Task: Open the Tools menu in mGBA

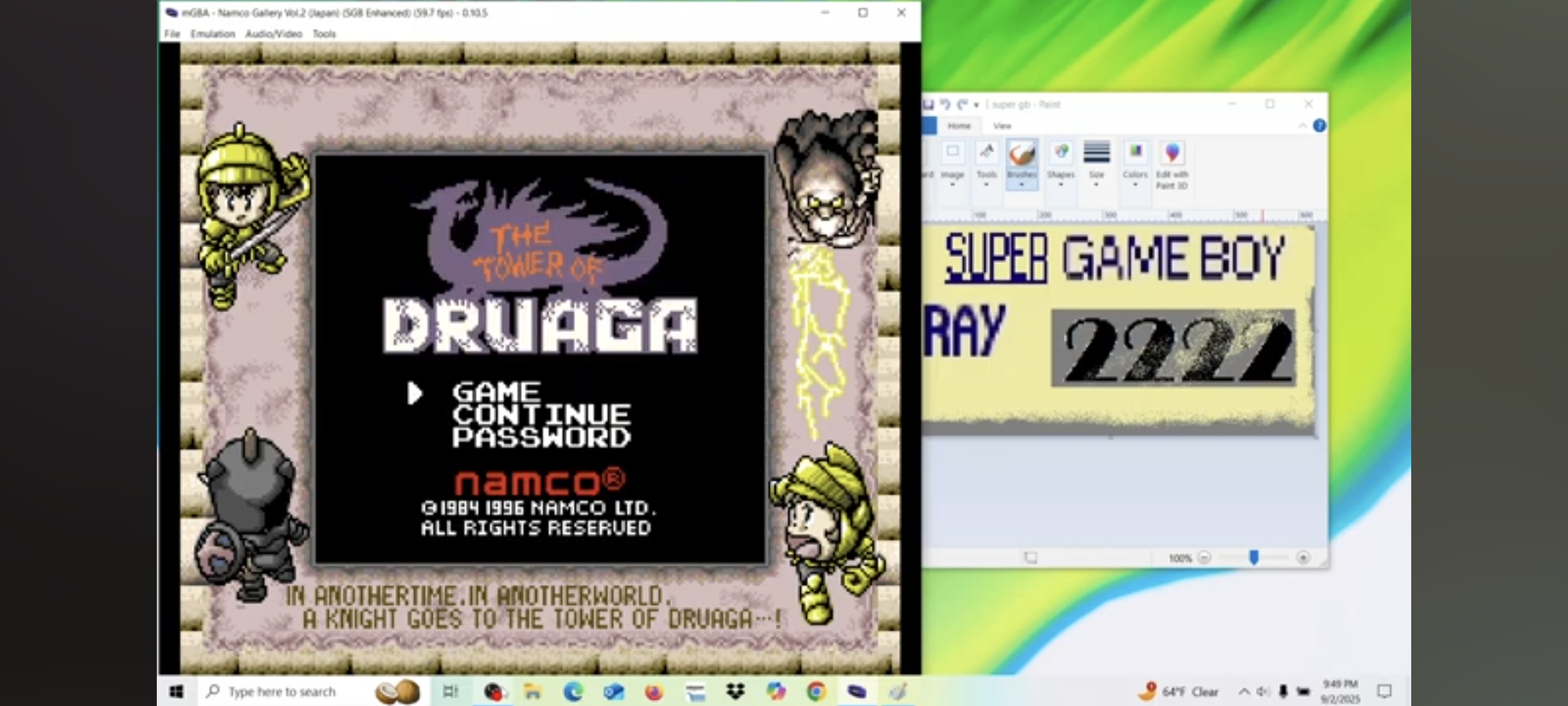Action: click(324, 34)
